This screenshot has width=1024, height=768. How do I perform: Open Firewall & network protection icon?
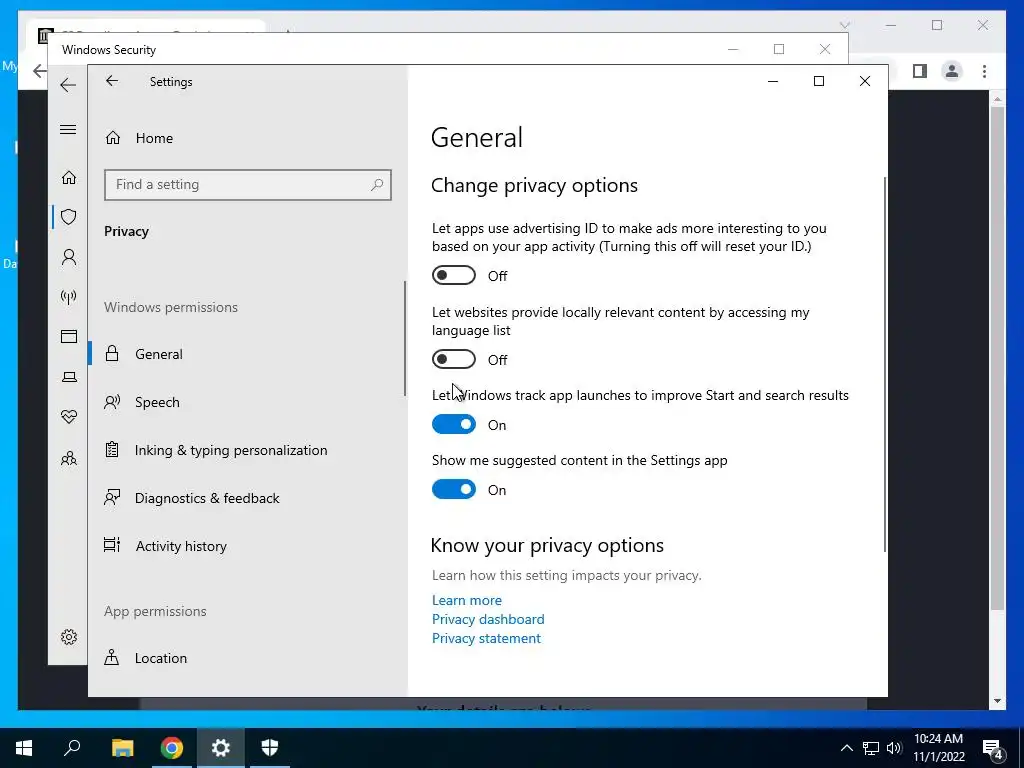click(x=69, y=297)
